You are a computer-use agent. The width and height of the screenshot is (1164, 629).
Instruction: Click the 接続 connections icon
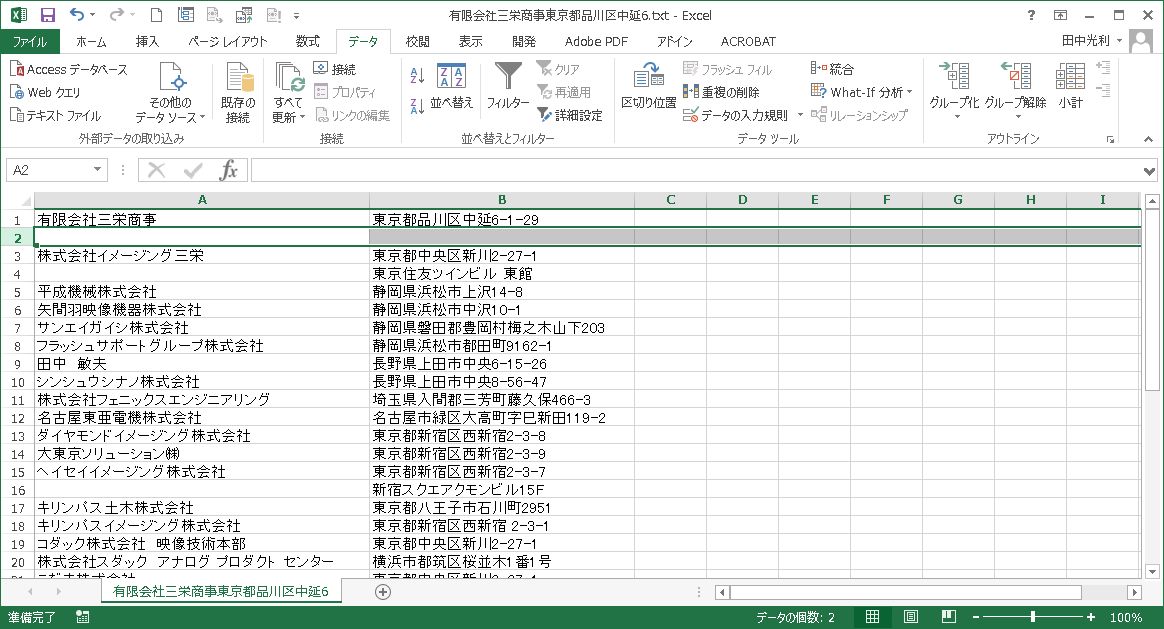pyautogui.click(x=334, y=69)
